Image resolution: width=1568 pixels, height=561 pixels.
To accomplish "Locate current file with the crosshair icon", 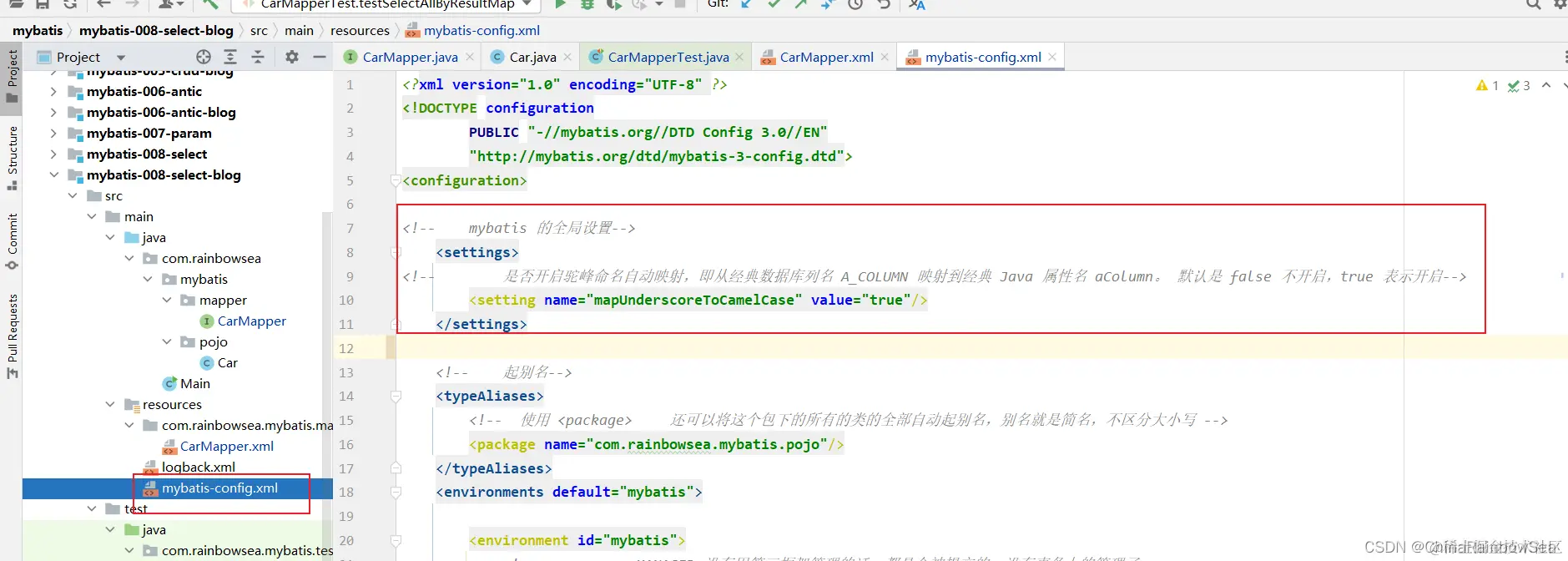I will [204, 57].
